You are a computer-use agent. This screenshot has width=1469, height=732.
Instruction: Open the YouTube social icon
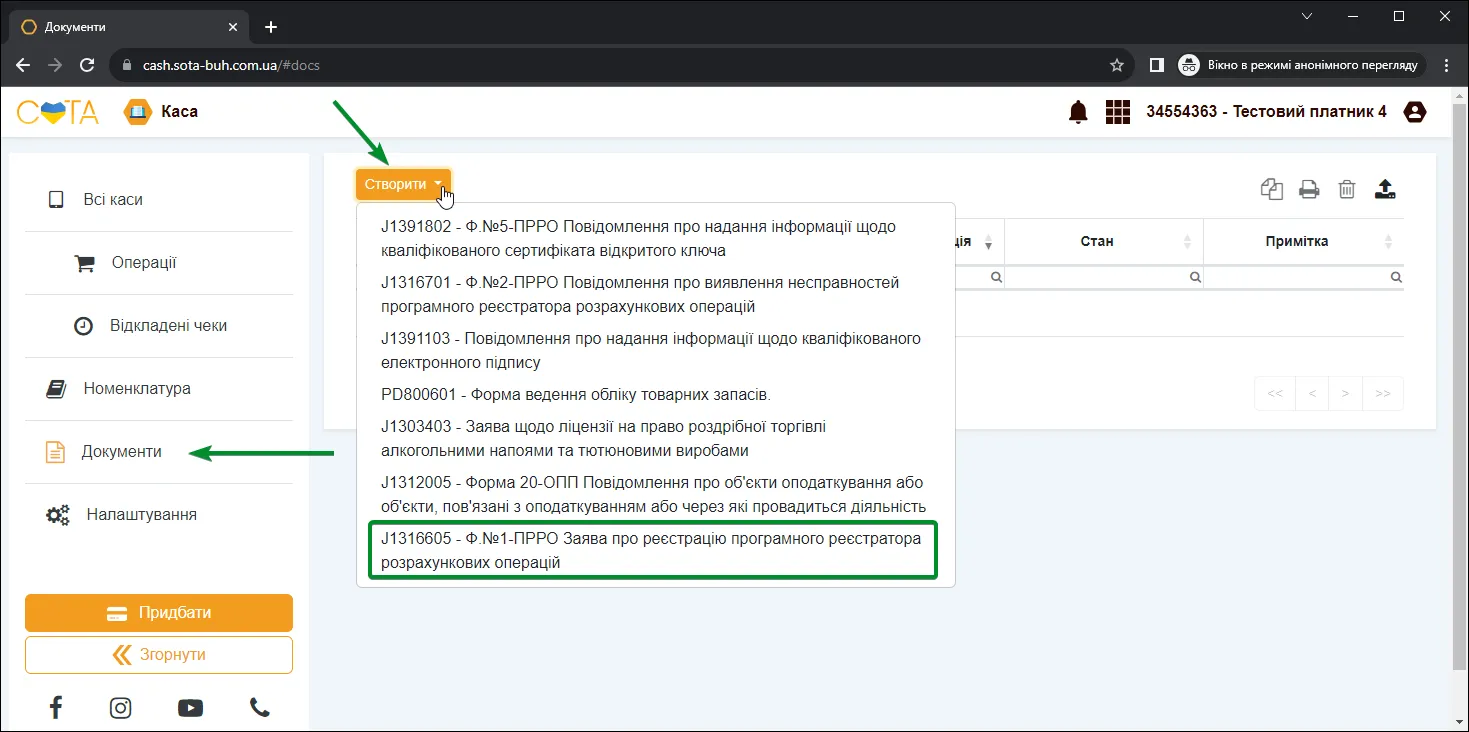click(190, 708)
